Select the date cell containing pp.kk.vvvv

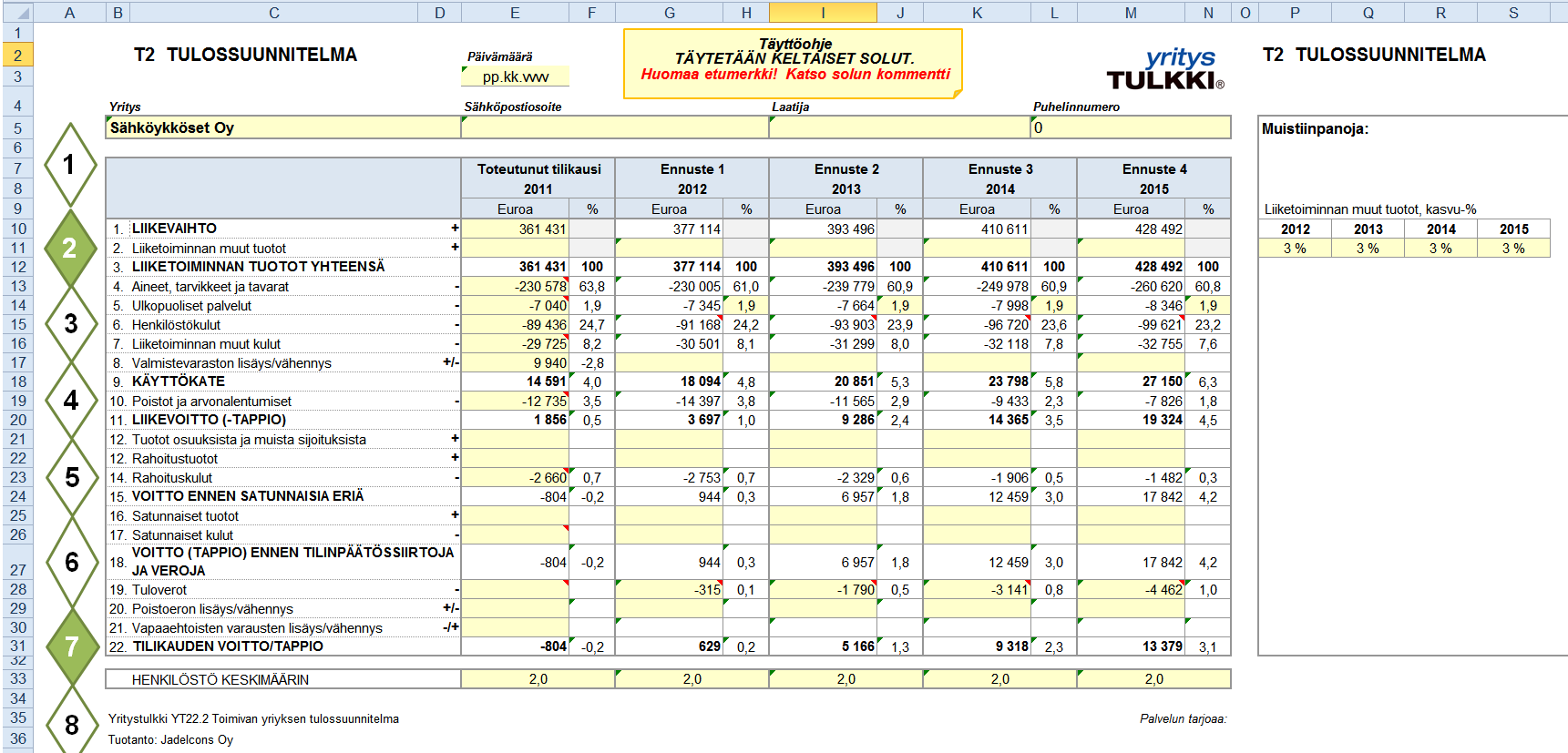coord(515,76)
